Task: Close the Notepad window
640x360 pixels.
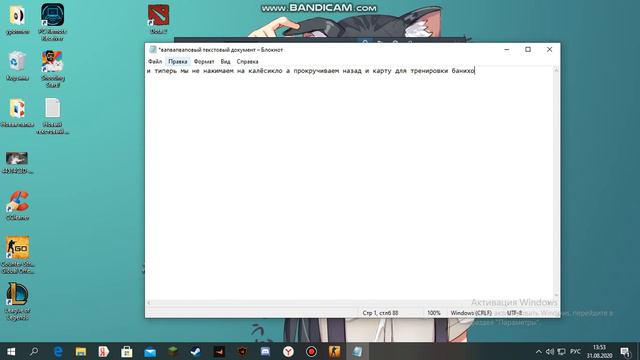Action: click(x=549, y=49)
